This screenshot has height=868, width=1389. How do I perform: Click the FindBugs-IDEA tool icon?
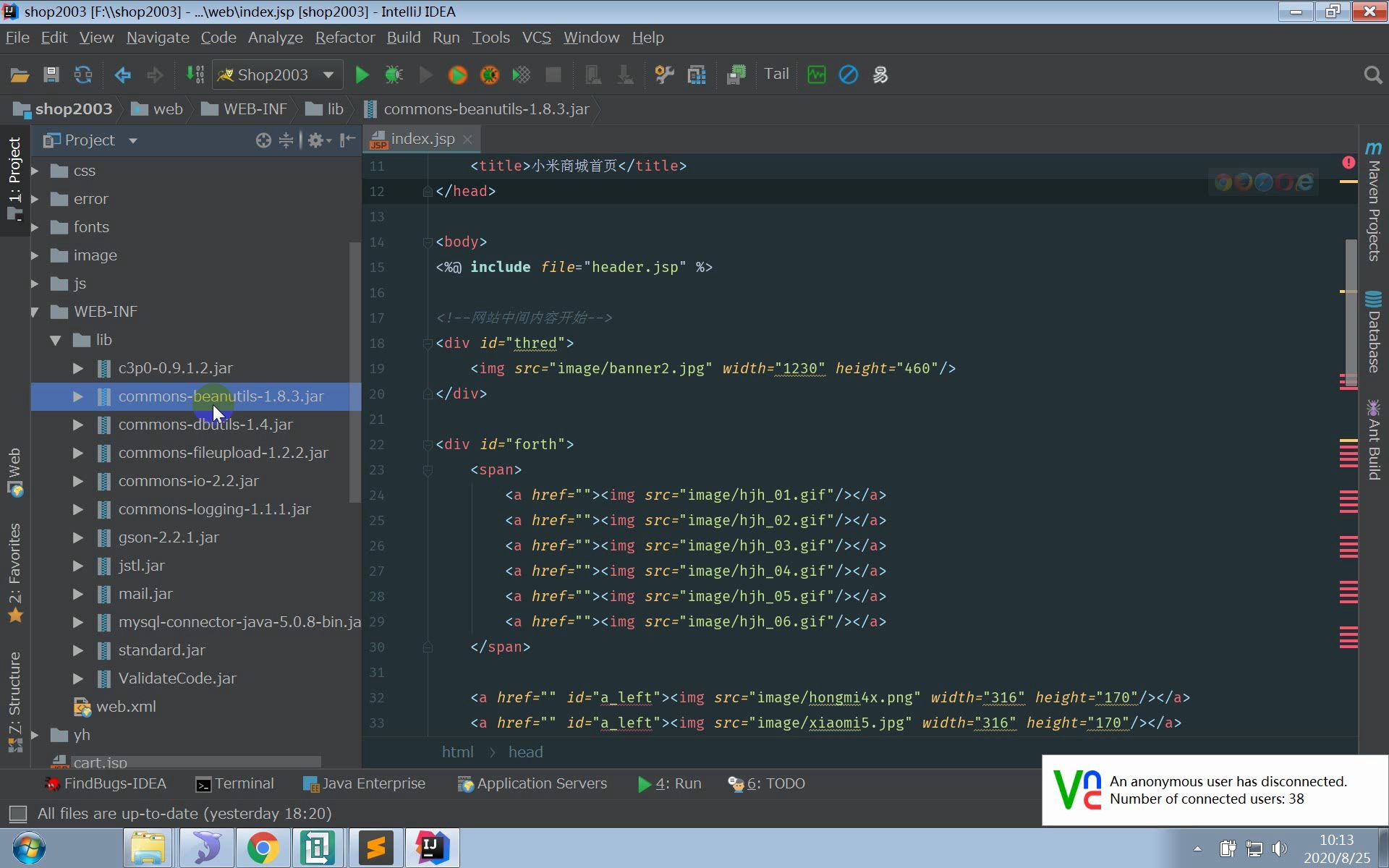click(51, 783)
